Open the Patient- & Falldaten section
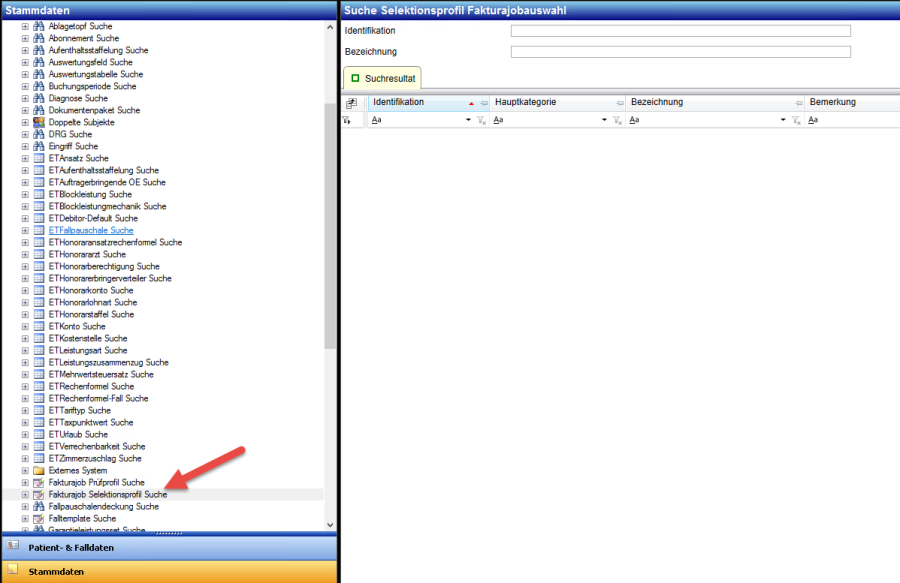Viewport: 900px width, 583px height. tap(169, 548)
